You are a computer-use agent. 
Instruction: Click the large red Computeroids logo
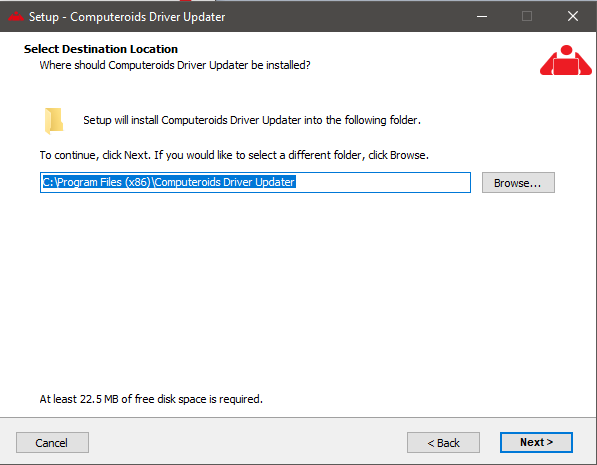tap(566, 60)
